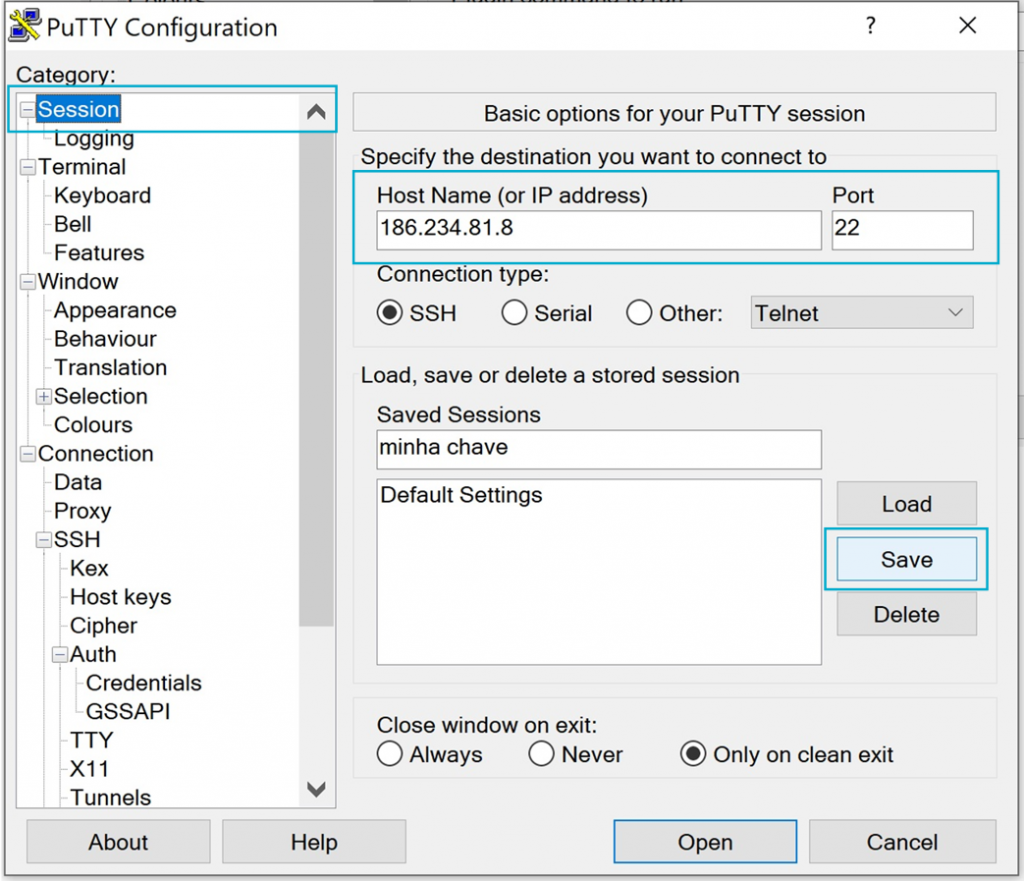
Task: Open the Selection category
Action: pos(101,396)
